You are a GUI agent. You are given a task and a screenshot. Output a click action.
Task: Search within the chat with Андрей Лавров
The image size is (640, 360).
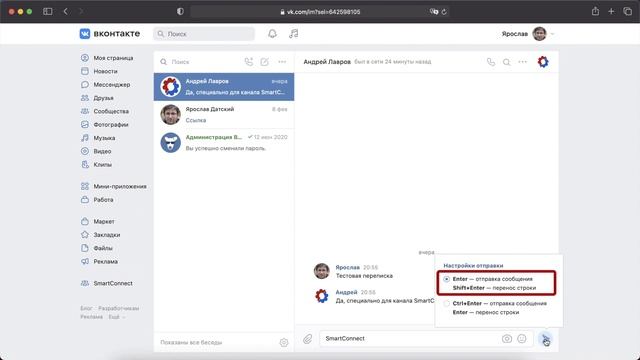click(507, 62)
